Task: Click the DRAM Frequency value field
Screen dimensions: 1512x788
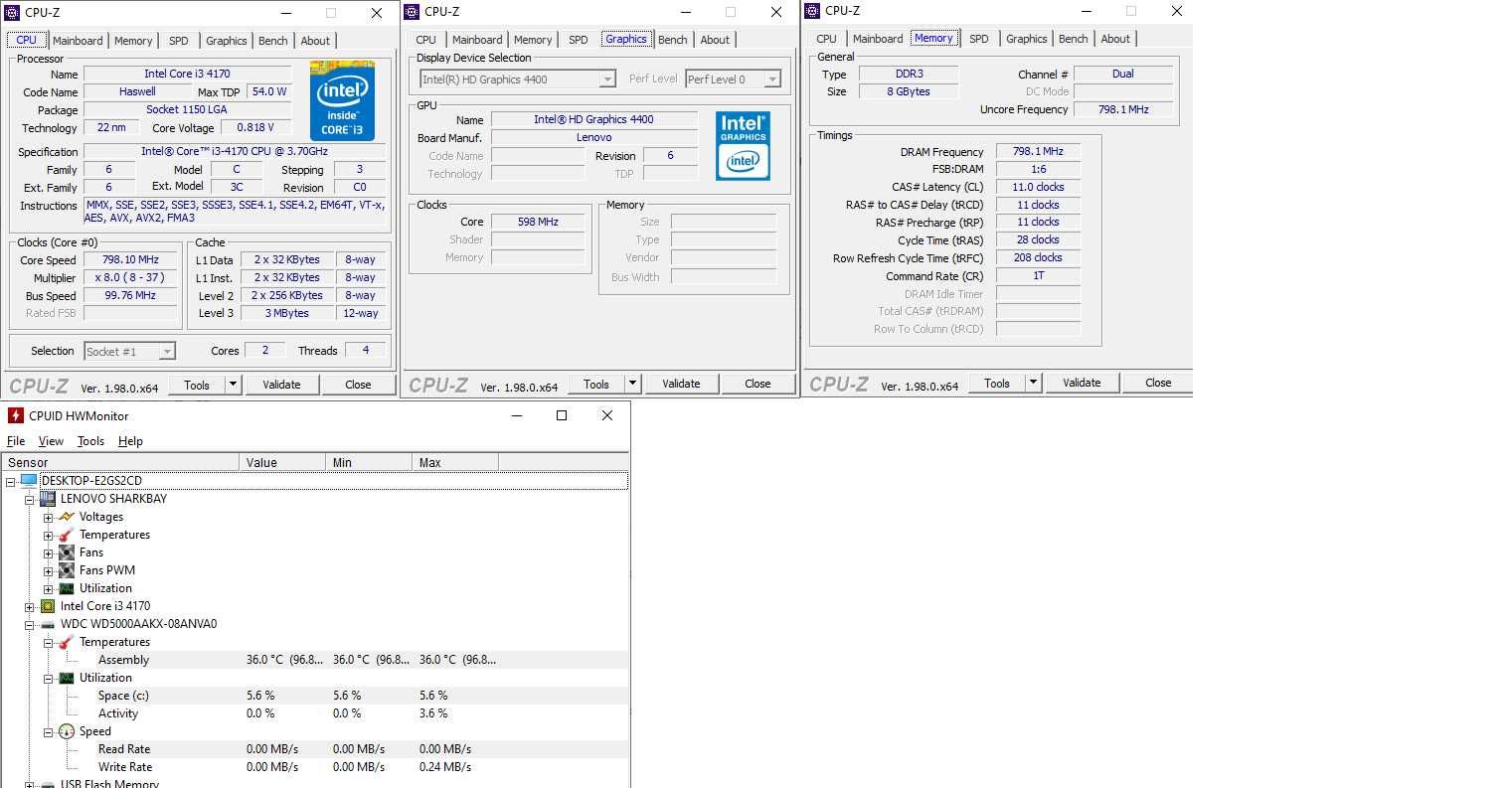Action: click(x=1038, y=152)
